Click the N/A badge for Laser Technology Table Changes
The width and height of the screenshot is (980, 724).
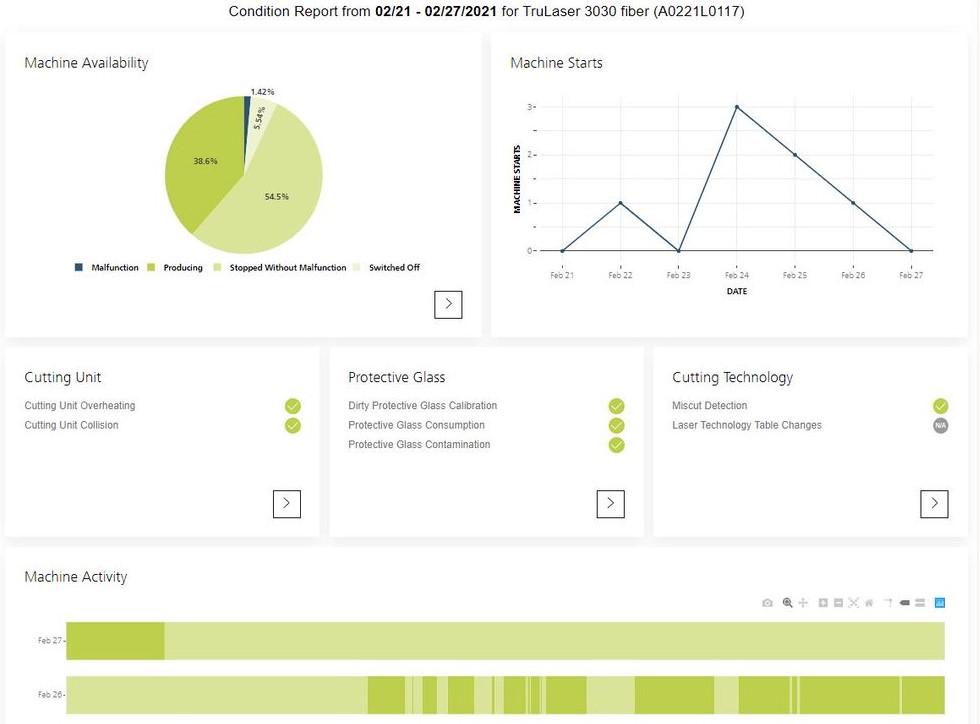940,425
